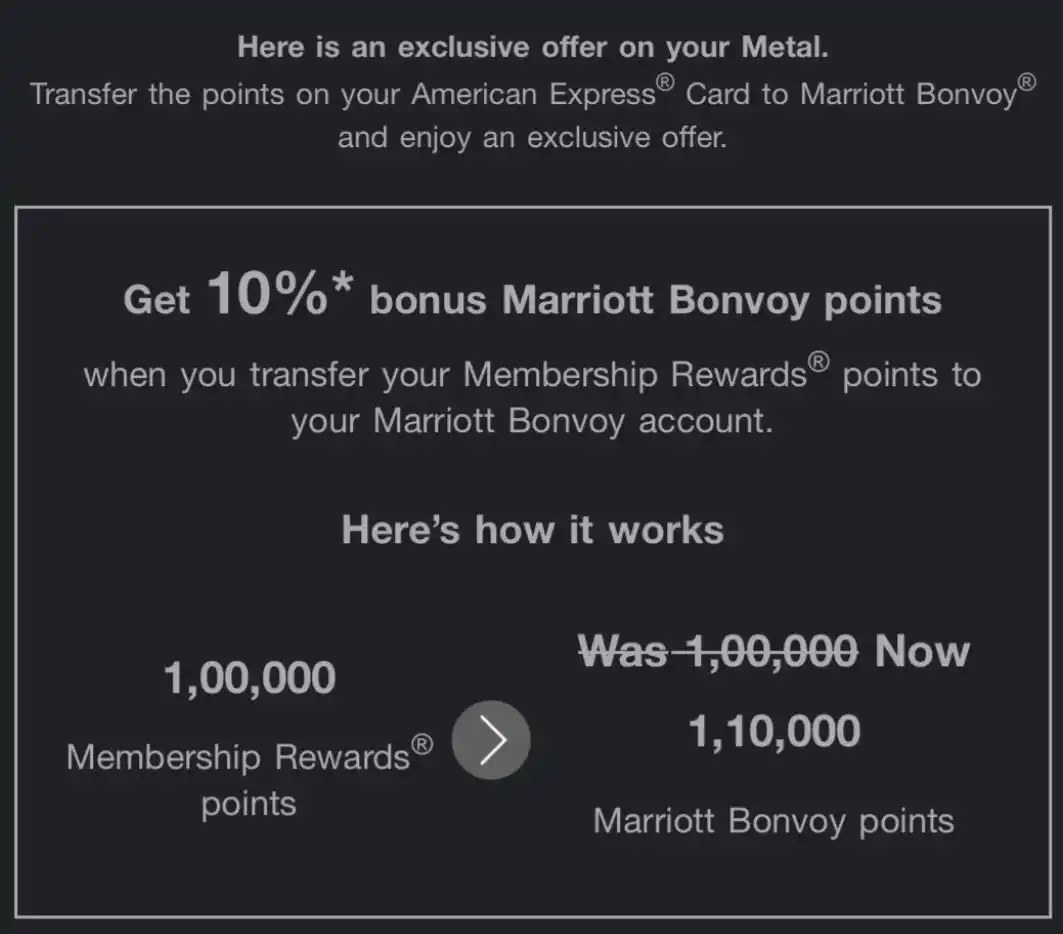Click the word "Get" in the bonus headline
Image resolution: width=1063 pixels, height=934 pixels.
click(157, 301)
